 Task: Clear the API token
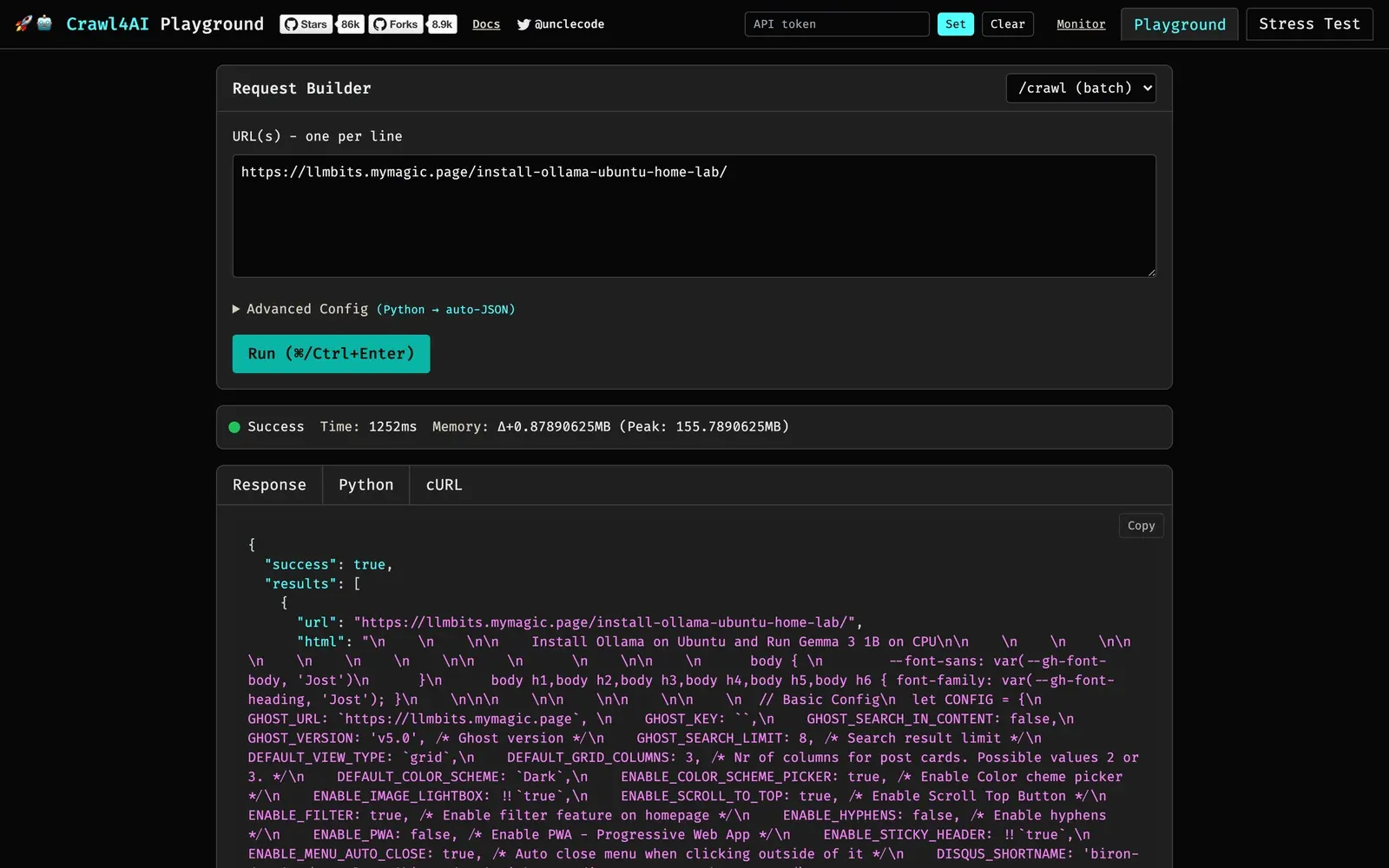pos(1008,24)
